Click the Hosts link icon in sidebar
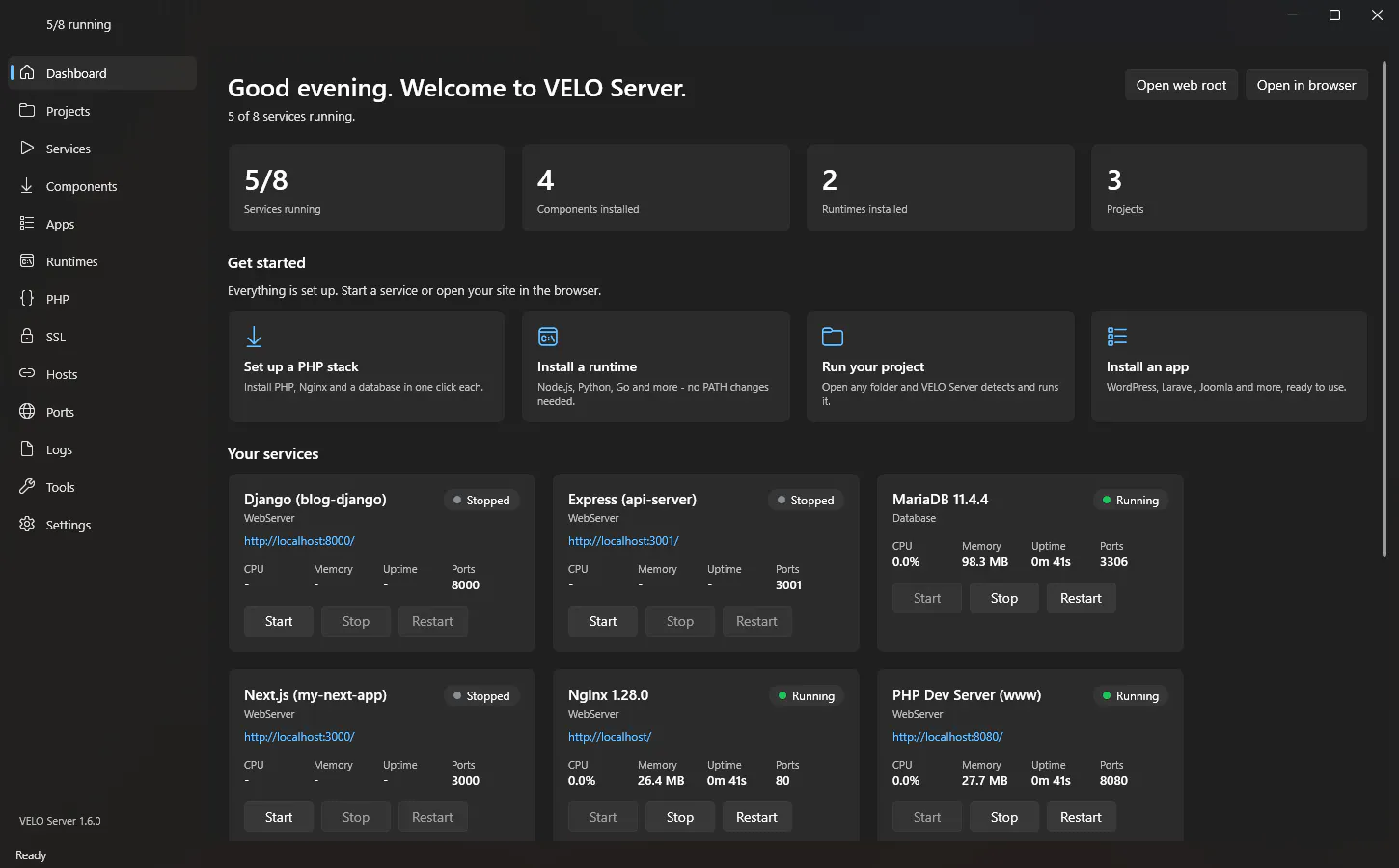The image size is (1399, 868). point(27,374)
